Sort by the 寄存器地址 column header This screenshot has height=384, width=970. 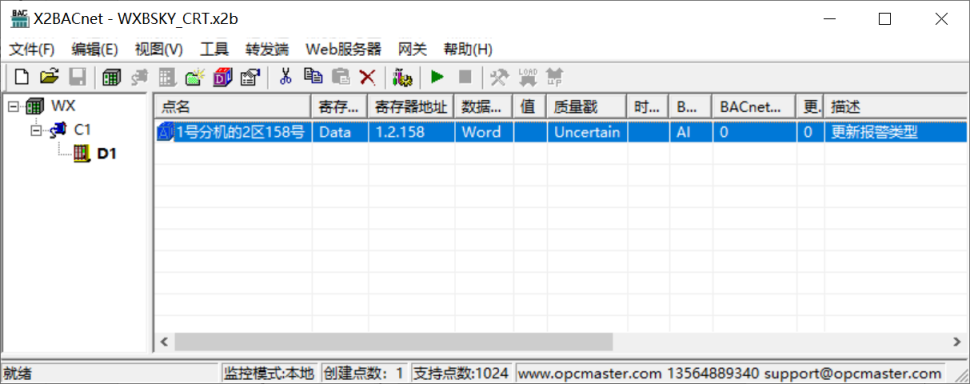point(411,106)
